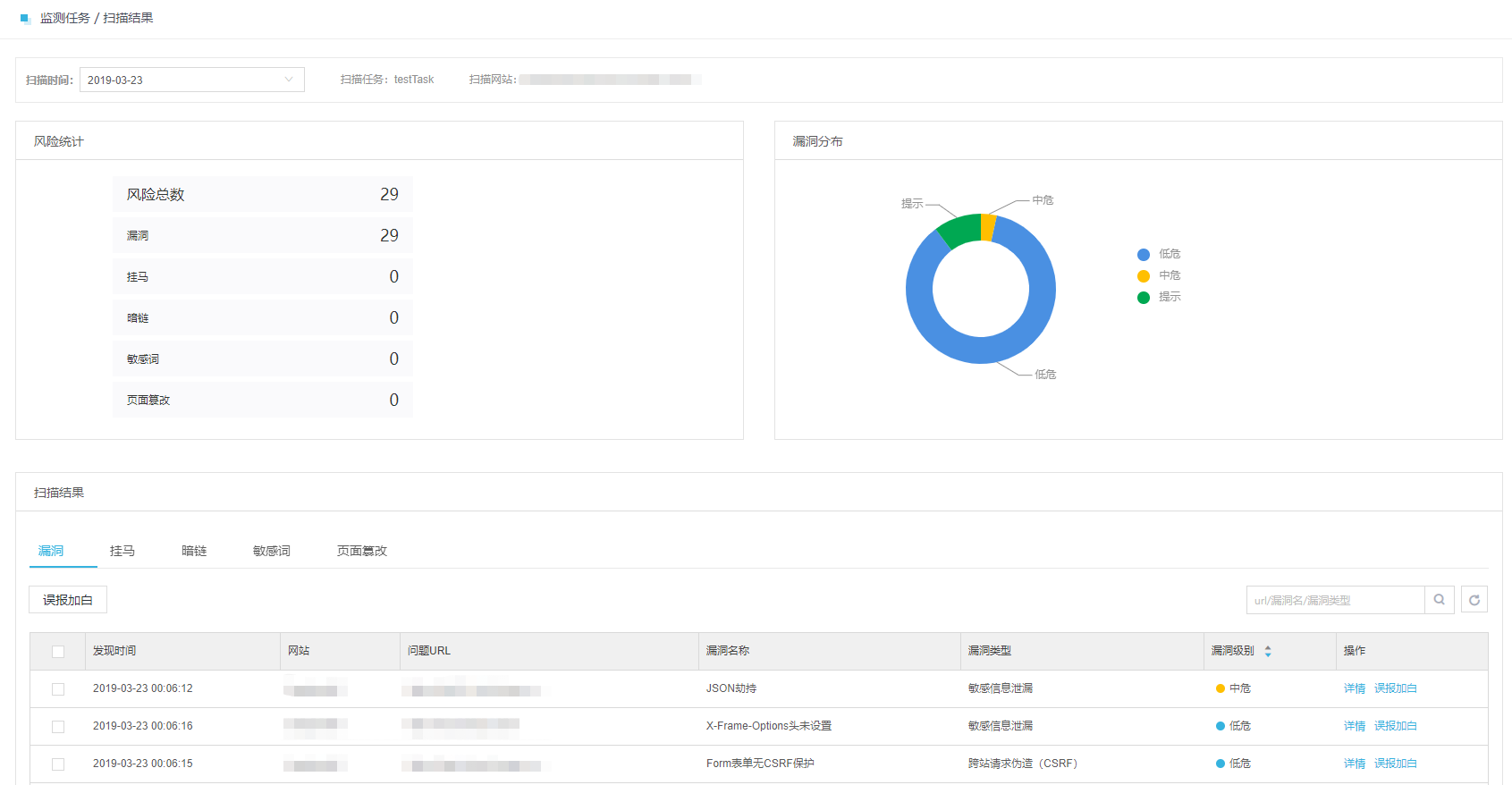Viewport: 1512px width, 785px height.
Task: Toggle the 中危 legend dot
Action: click(1143, 276)
